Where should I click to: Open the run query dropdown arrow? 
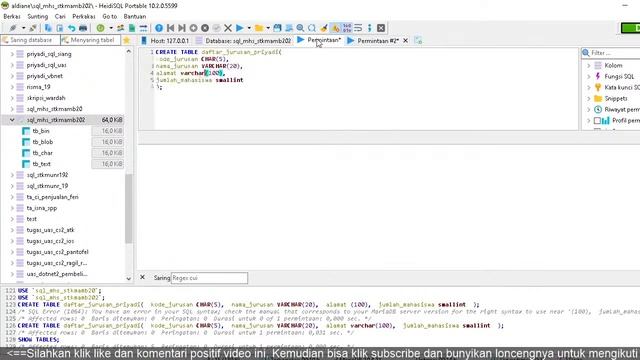coord(249,28)
